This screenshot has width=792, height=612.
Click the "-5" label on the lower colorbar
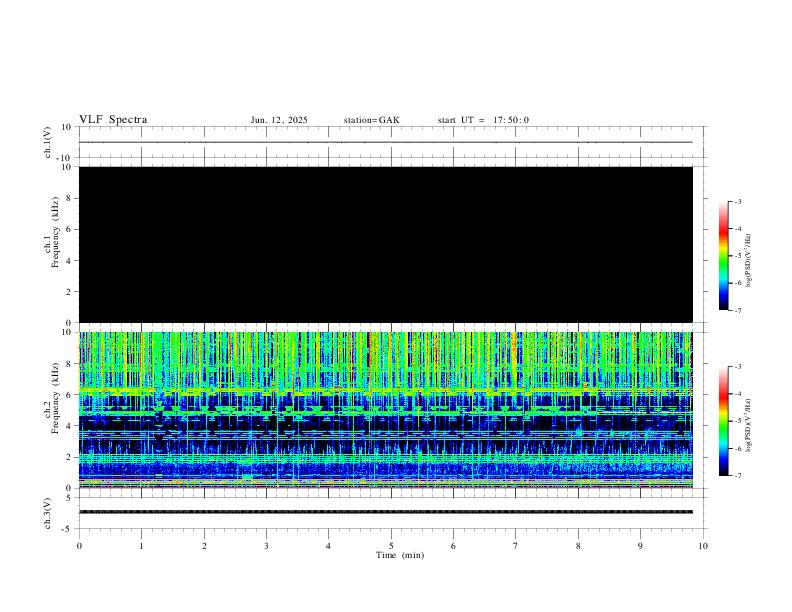pyautogui.click(x=737, y=421)
